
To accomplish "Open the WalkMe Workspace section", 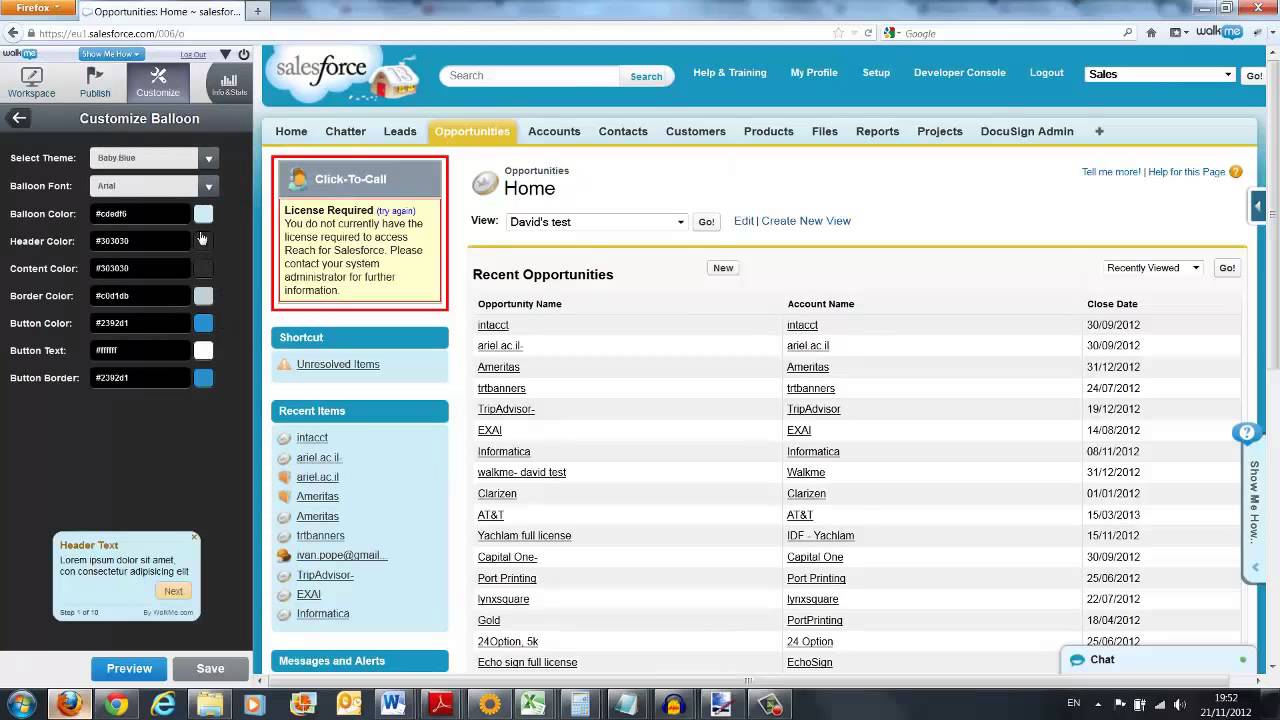I will tap(32, 82).
